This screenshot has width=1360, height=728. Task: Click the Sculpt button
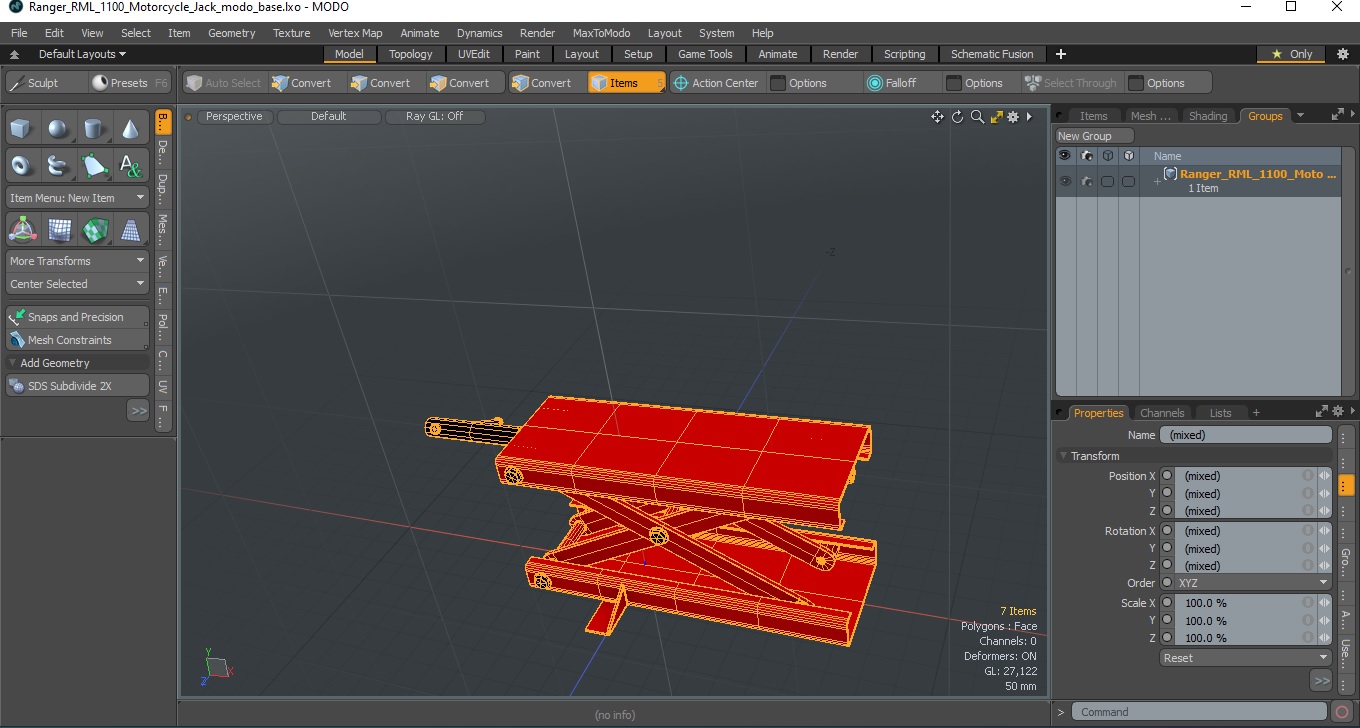tap(45, 83)
